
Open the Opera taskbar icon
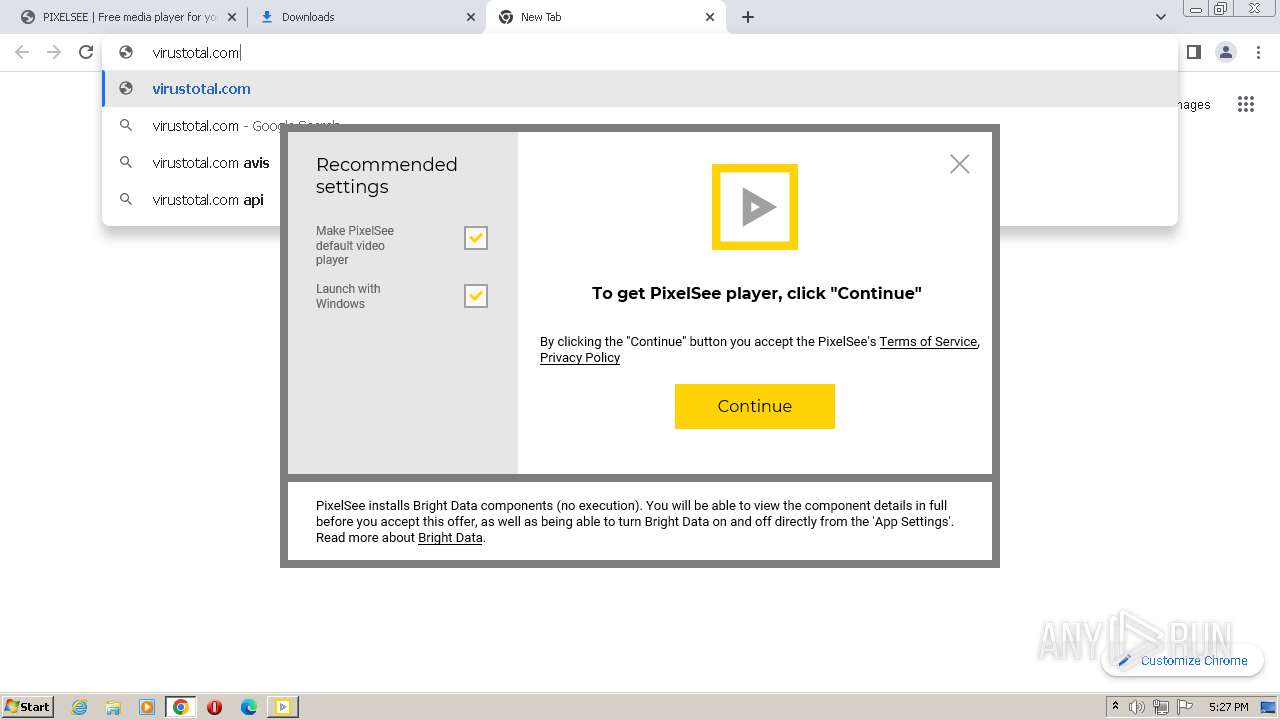214,707
